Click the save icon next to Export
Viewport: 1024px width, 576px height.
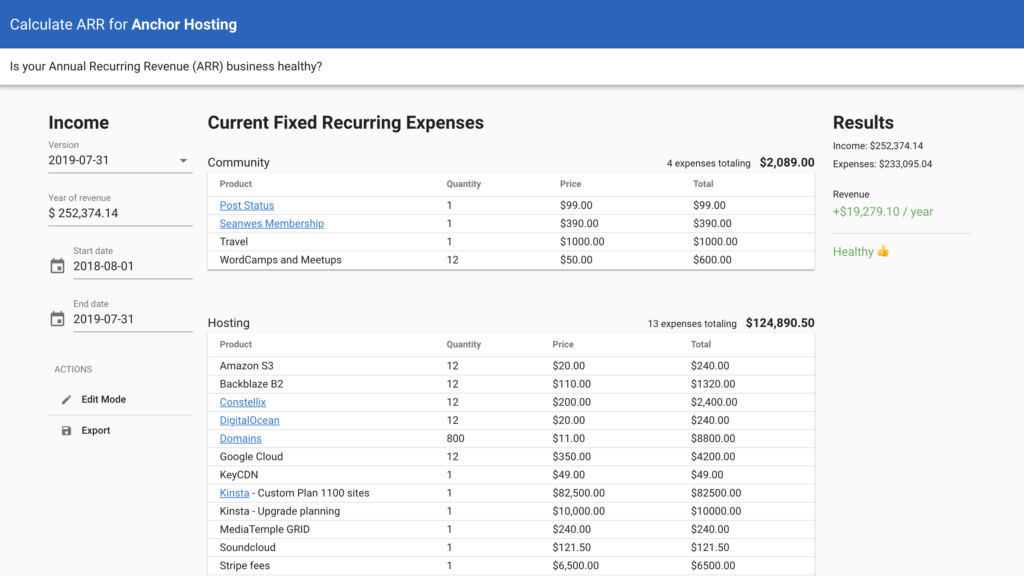67,431
